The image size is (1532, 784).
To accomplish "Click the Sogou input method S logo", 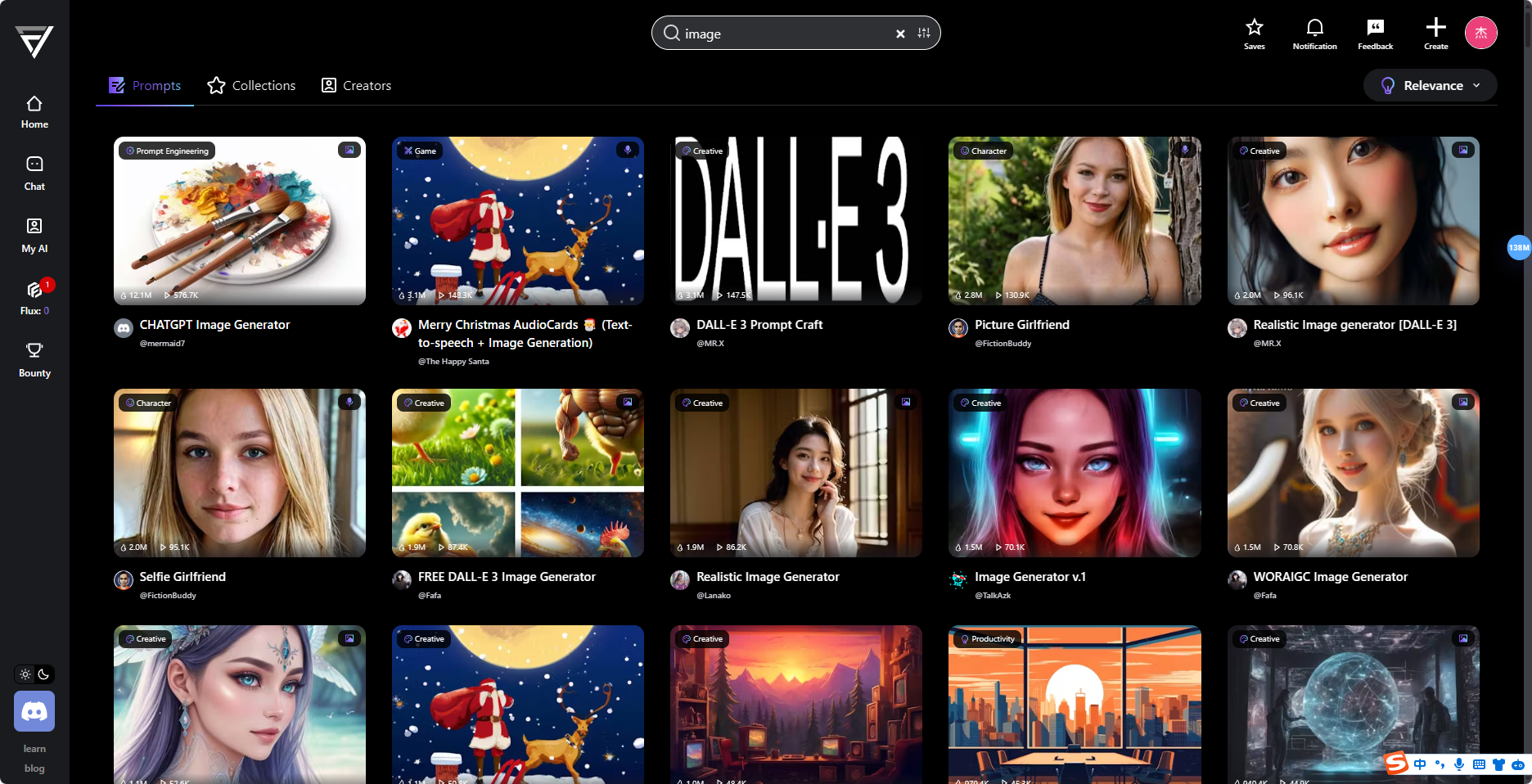I will pyautogui.click(x=1396, y=764).
